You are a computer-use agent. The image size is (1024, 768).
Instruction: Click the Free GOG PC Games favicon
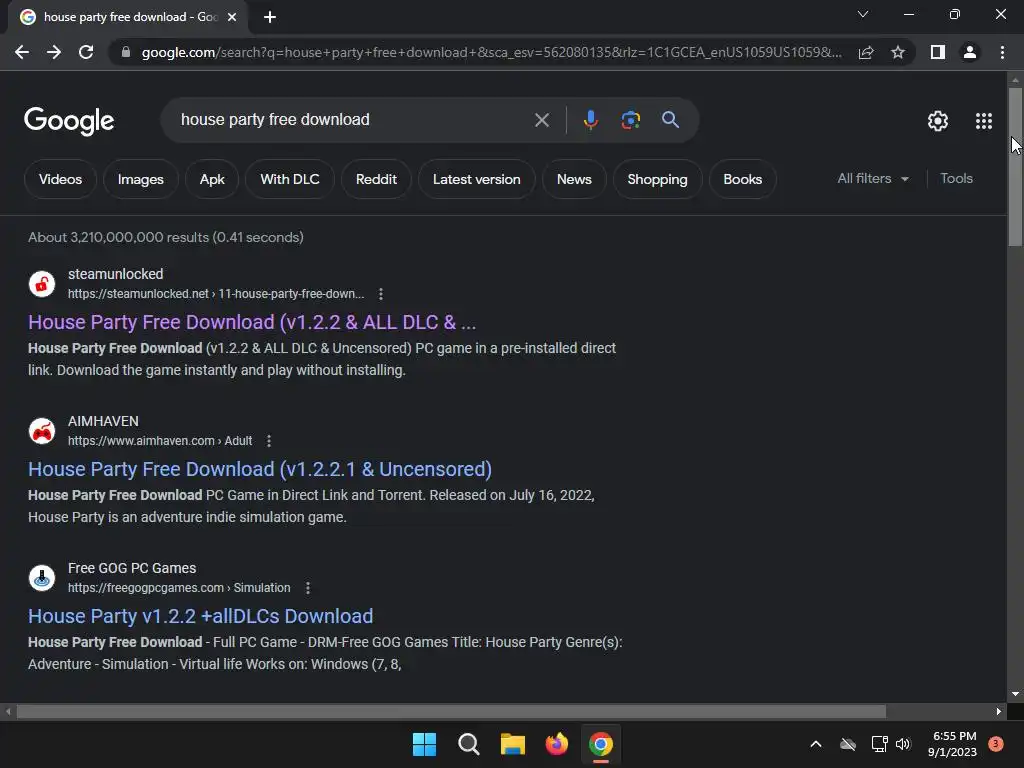tap(42, 578)
